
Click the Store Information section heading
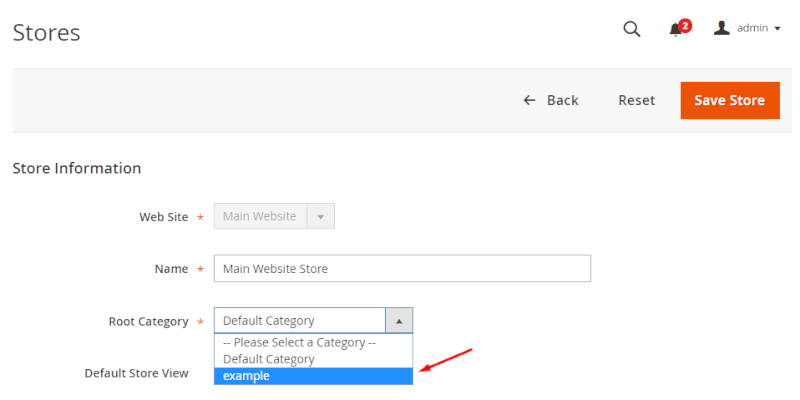76,168
